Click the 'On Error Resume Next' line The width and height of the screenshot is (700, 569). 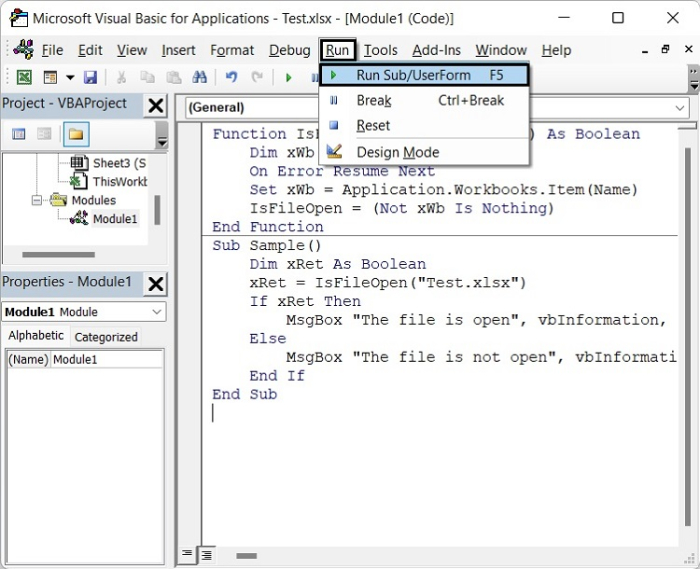(x=342, y=171)
